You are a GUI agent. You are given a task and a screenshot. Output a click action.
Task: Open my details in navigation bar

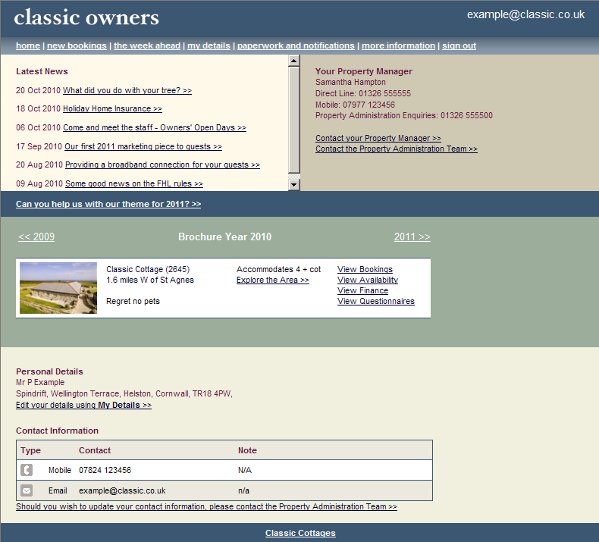pos(209,46)
